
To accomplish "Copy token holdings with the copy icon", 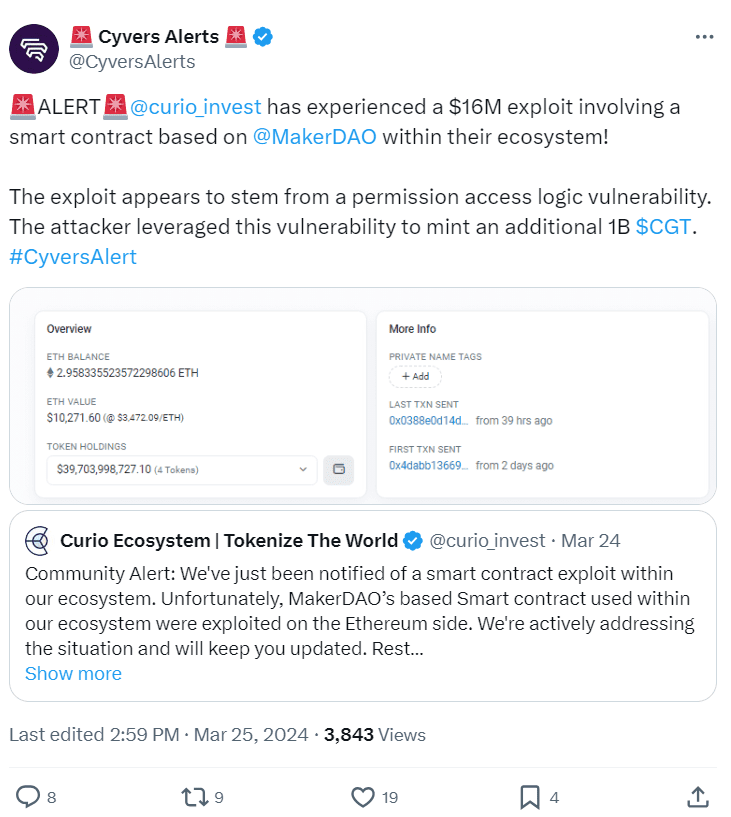I will click(339, 470).
